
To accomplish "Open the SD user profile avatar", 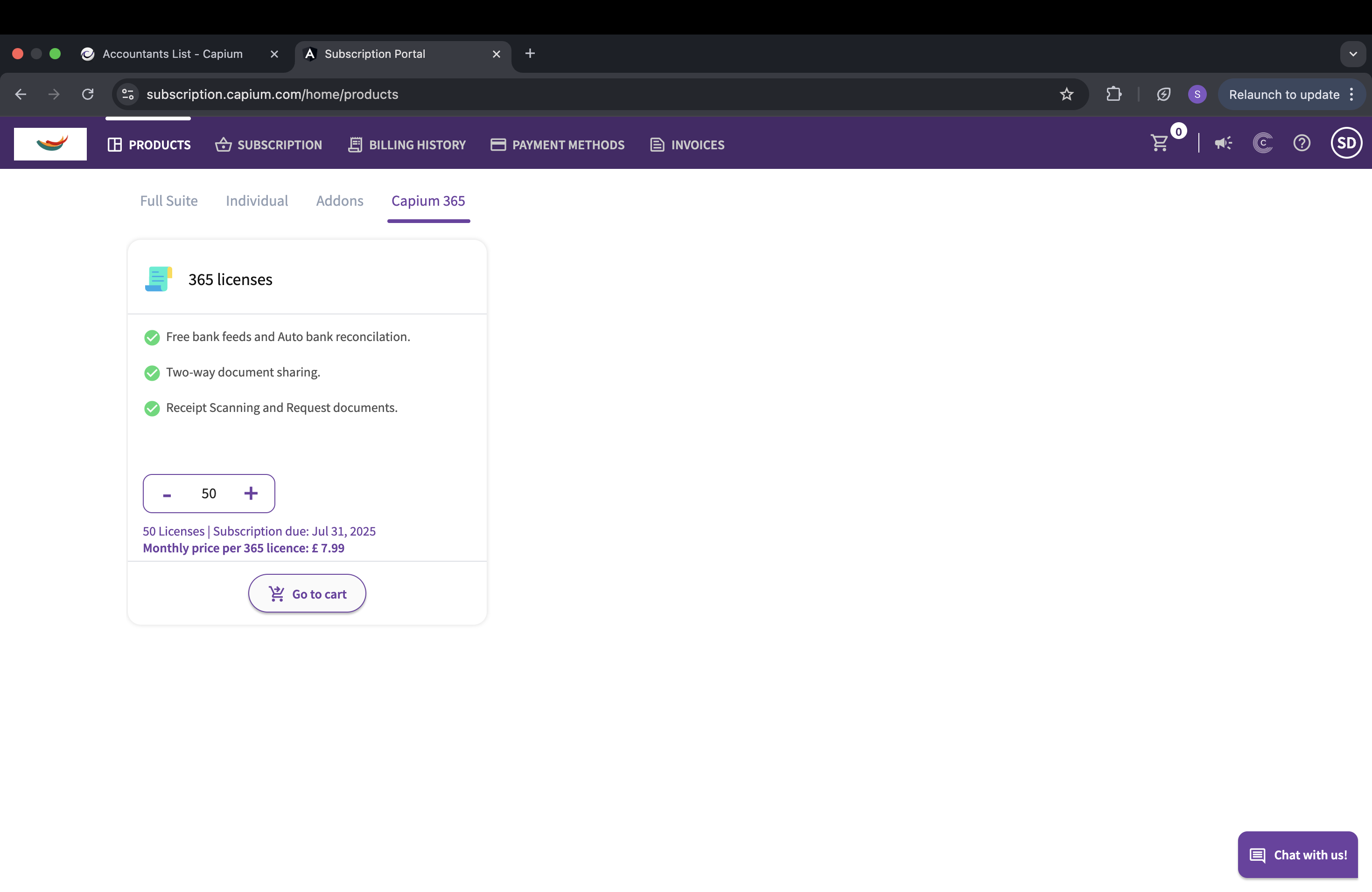I will pyautogui.click(x=1346, y=143).
